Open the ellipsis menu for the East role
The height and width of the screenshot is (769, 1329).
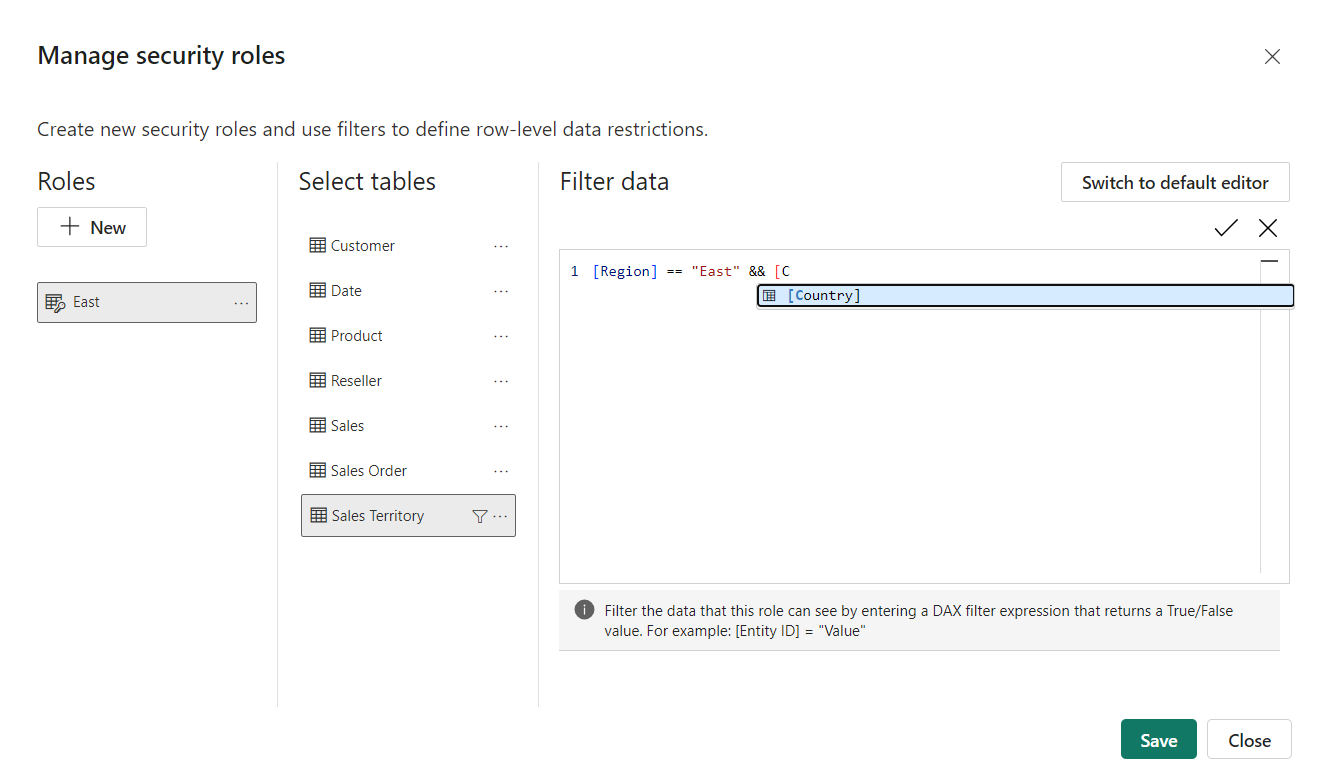[x=240, y=302]
